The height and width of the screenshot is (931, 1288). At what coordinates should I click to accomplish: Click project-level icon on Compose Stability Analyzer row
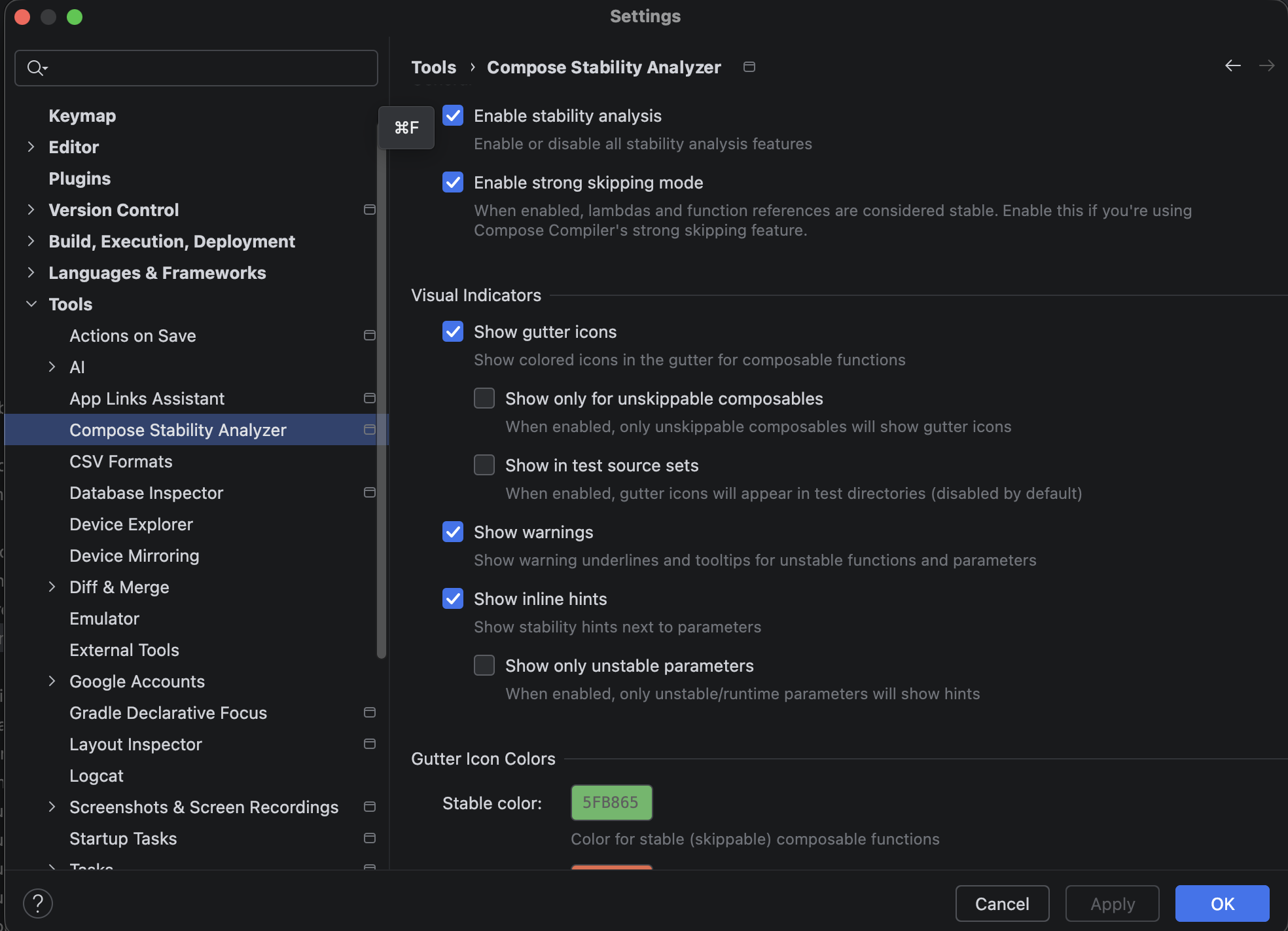[370, 429]
